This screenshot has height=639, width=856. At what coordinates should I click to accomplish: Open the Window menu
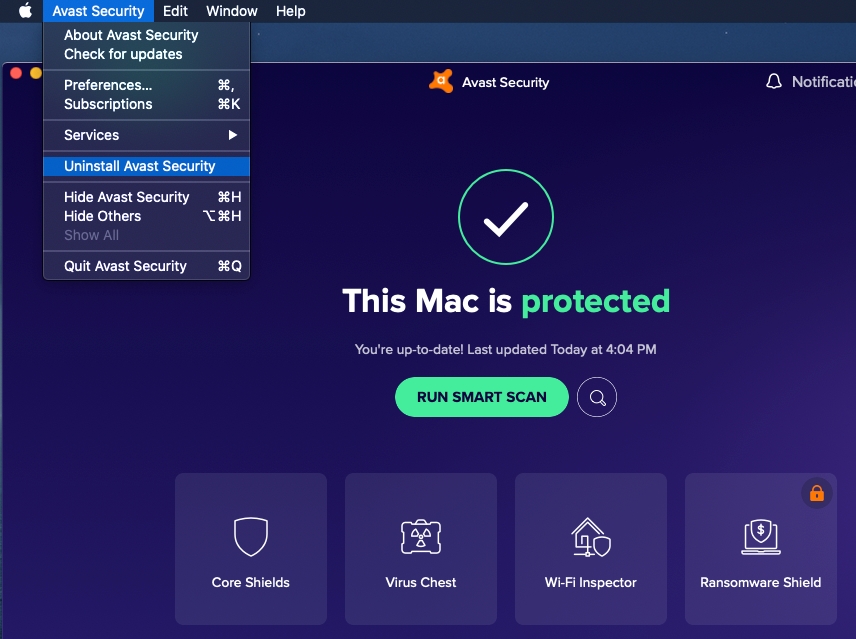[231, 11]
